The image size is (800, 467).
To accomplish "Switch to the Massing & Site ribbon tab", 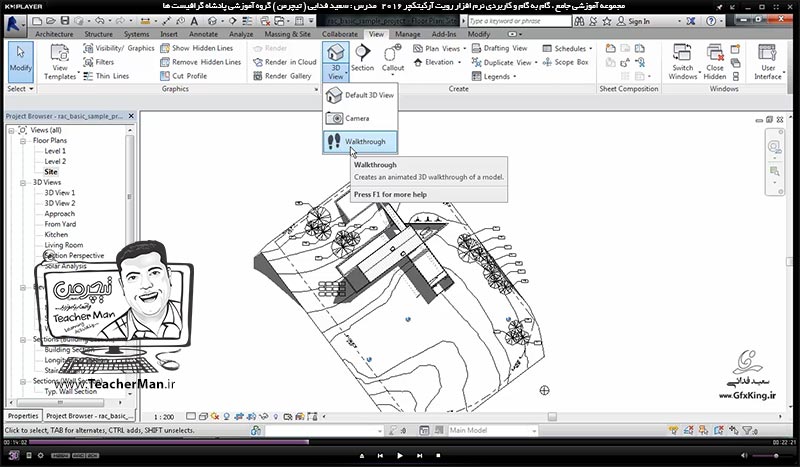I will [x=287, y=34].
